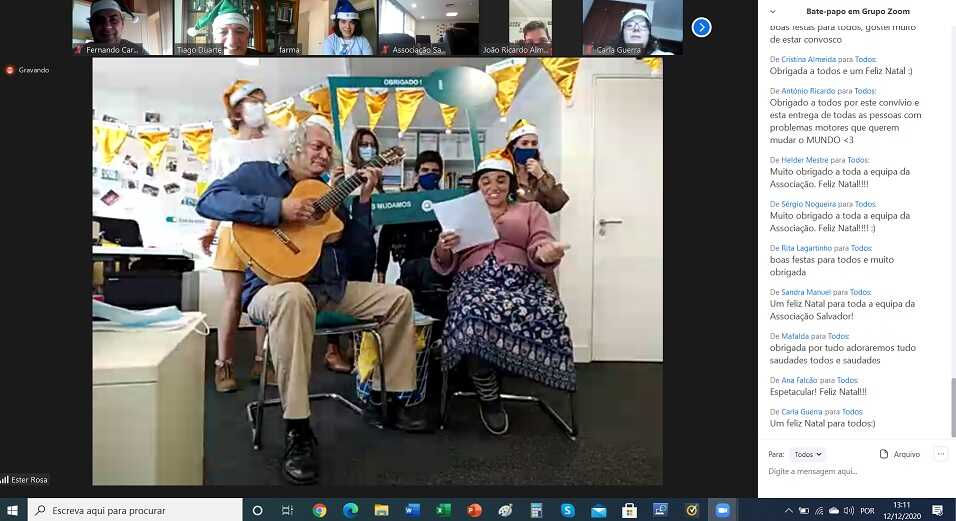Click sender name Sandra Manuel in chat

pyautogui.click(x=806, y=292)
